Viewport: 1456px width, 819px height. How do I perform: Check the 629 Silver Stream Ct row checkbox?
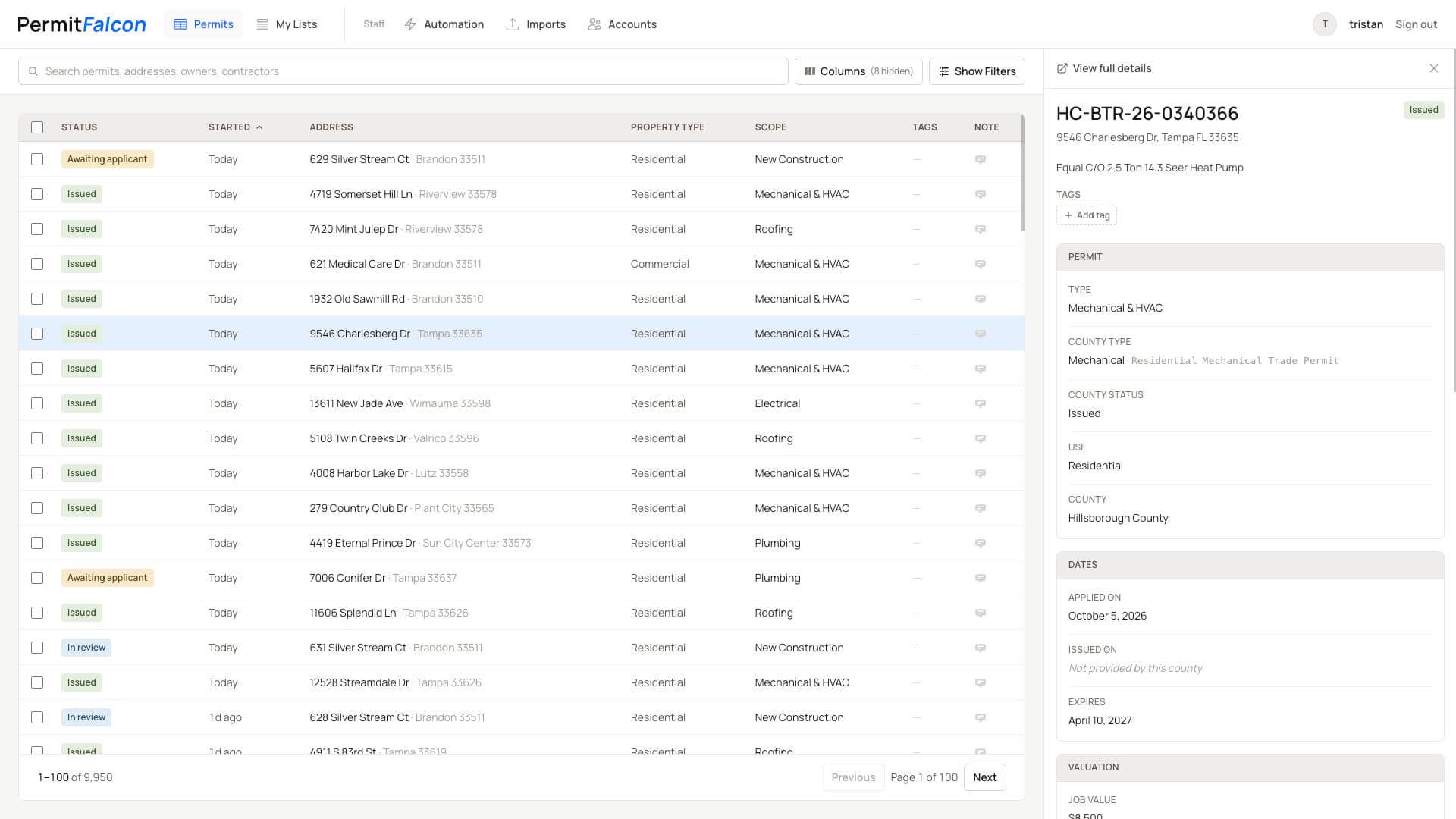coord(37,159)
